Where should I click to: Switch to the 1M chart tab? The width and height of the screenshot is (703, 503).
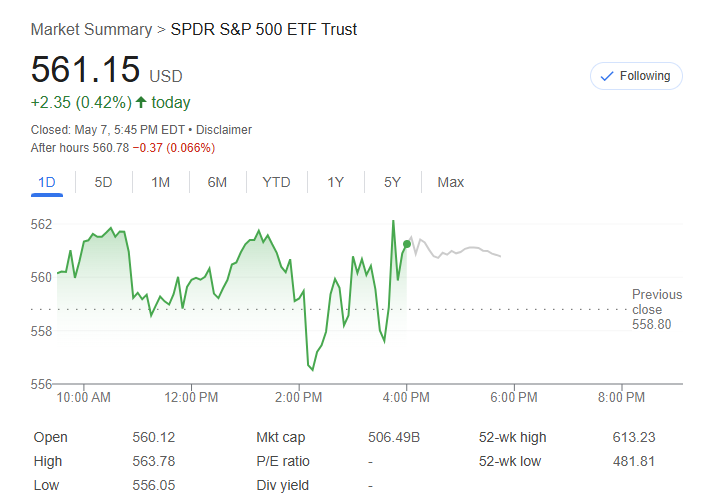160,182
